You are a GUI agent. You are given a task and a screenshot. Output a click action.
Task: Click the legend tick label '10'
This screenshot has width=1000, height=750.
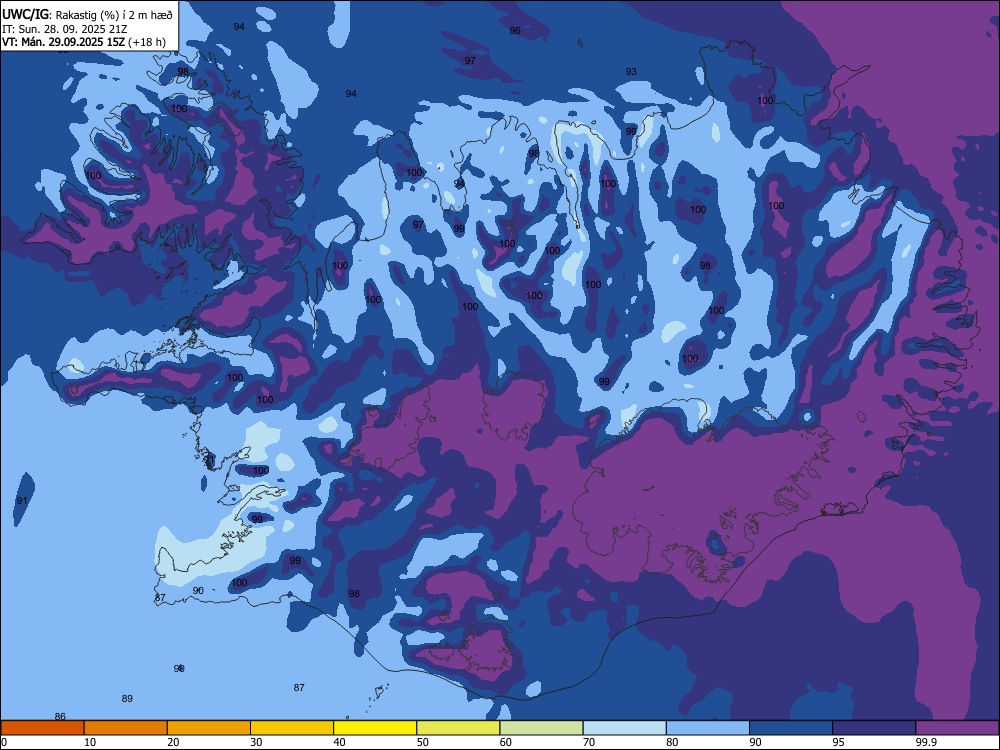90,742
